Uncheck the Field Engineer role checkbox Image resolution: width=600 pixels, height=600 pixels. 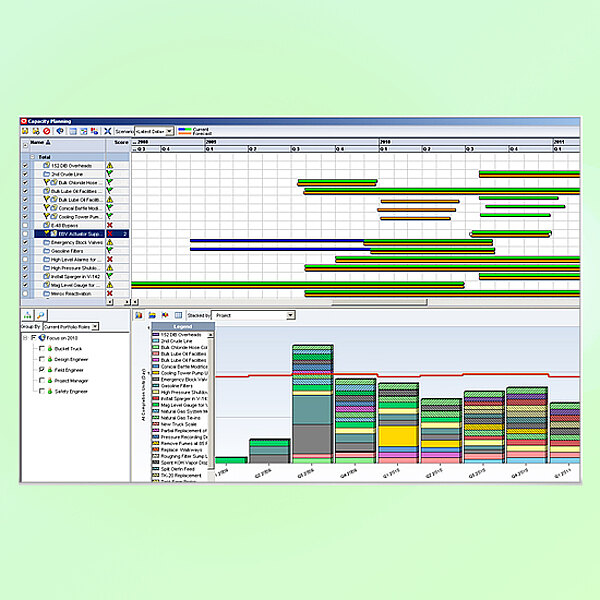41,370
